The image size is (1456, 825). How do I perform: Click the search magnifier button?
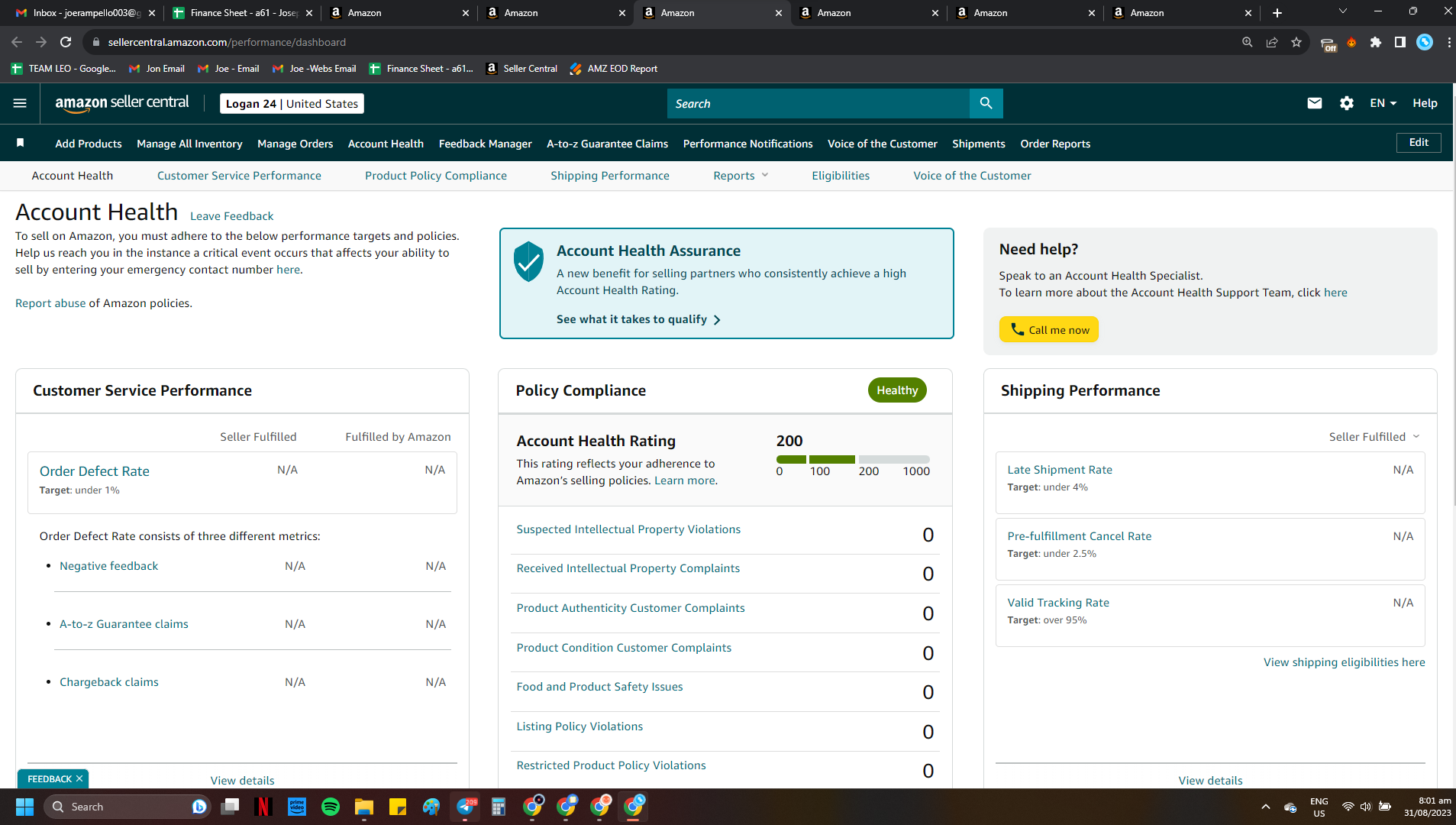986,103
